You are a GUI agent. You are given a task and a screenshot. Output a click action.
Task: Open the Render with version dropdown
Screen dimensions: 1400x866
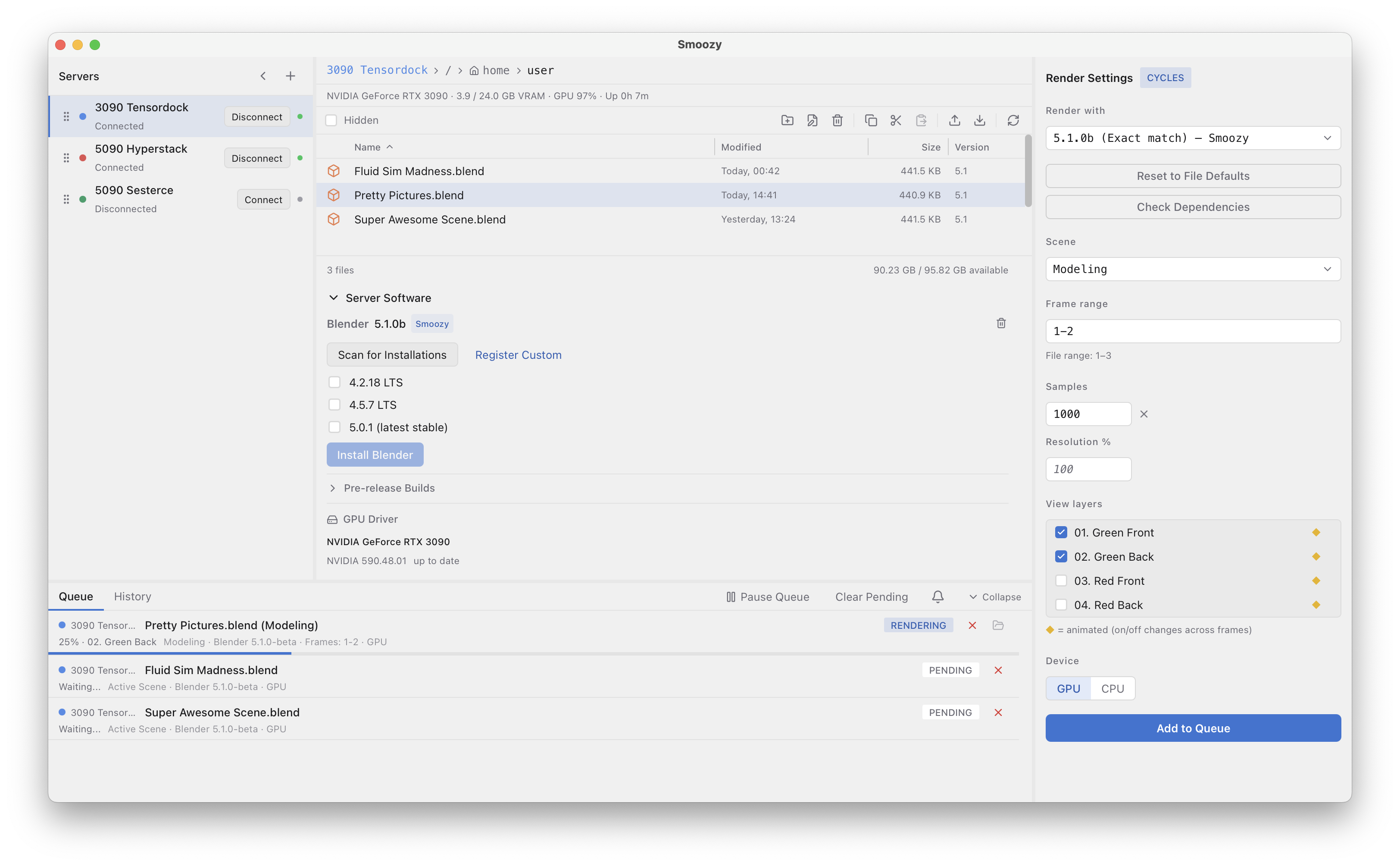point(1193,138)
